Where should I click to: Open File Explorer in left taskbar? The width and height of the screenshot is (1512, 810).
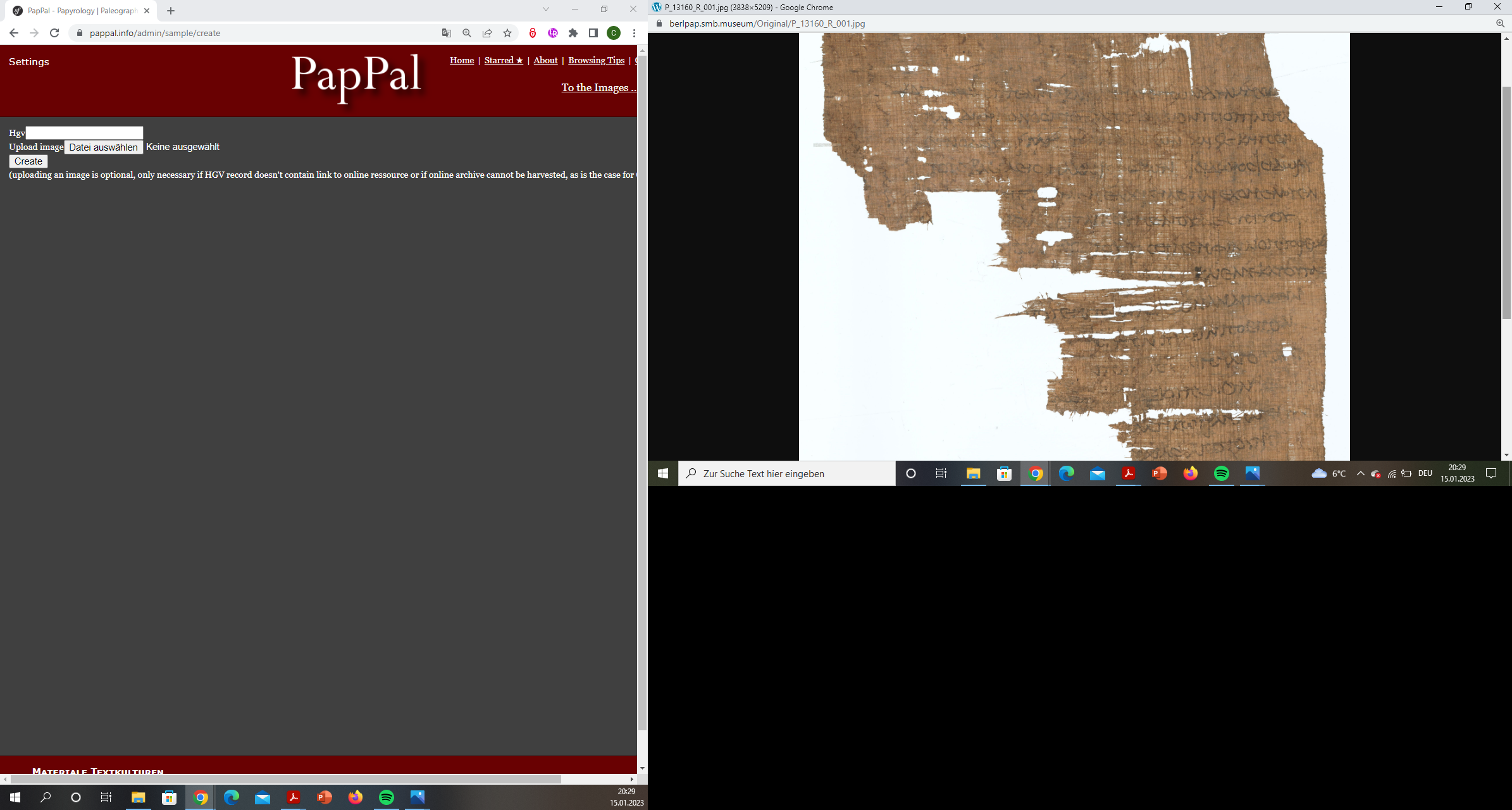click(x=138, y=797)
